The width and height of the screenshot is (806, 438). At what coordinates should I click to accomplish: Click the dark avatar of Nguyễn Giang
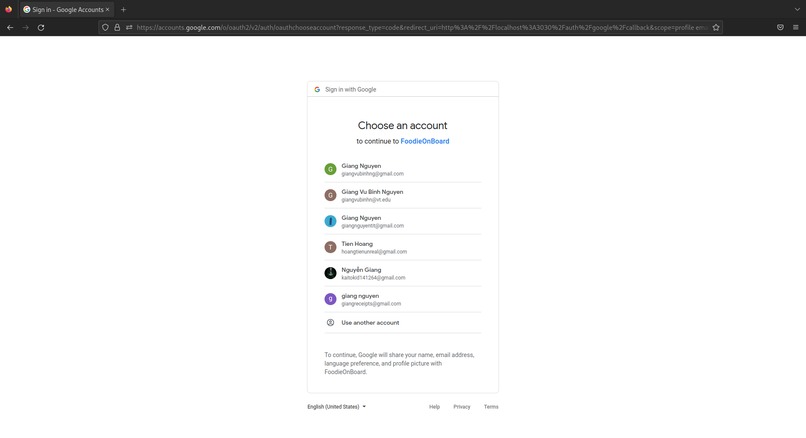click(x=331, y=273)
